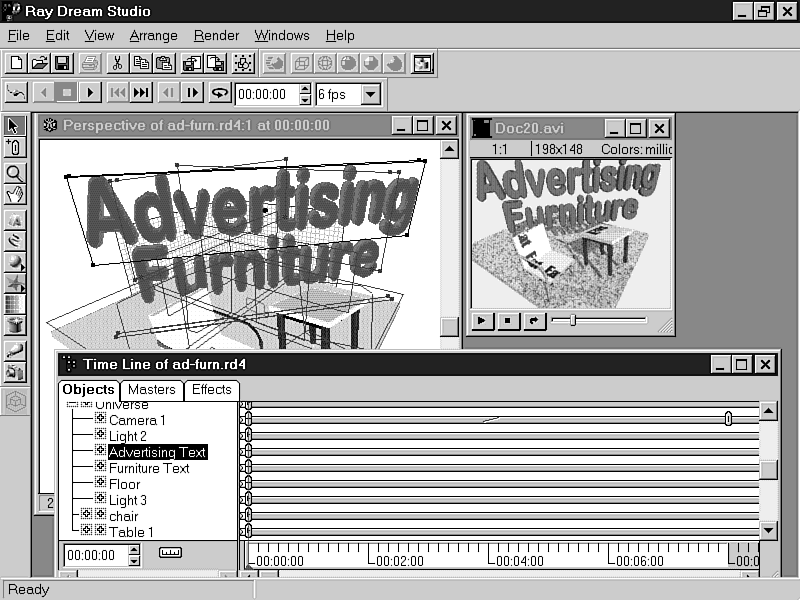Click the Cut scissors icon
The height and width of the screenshot is (600, 800).
(x=117, y=63)
